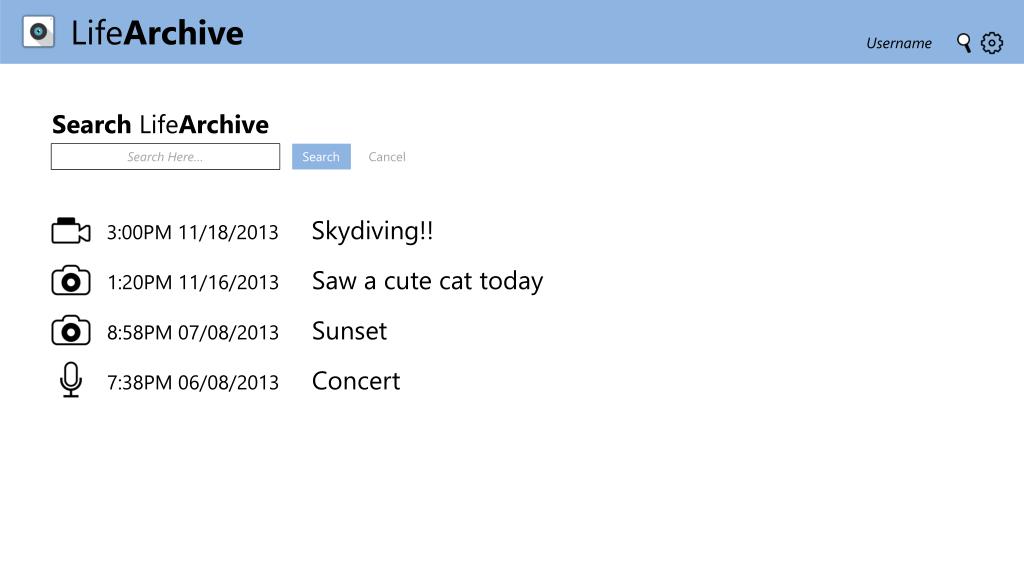Open settings with the gear icon
The width and height of the screenshot is (1024, 576).
[x=991, y=43]
